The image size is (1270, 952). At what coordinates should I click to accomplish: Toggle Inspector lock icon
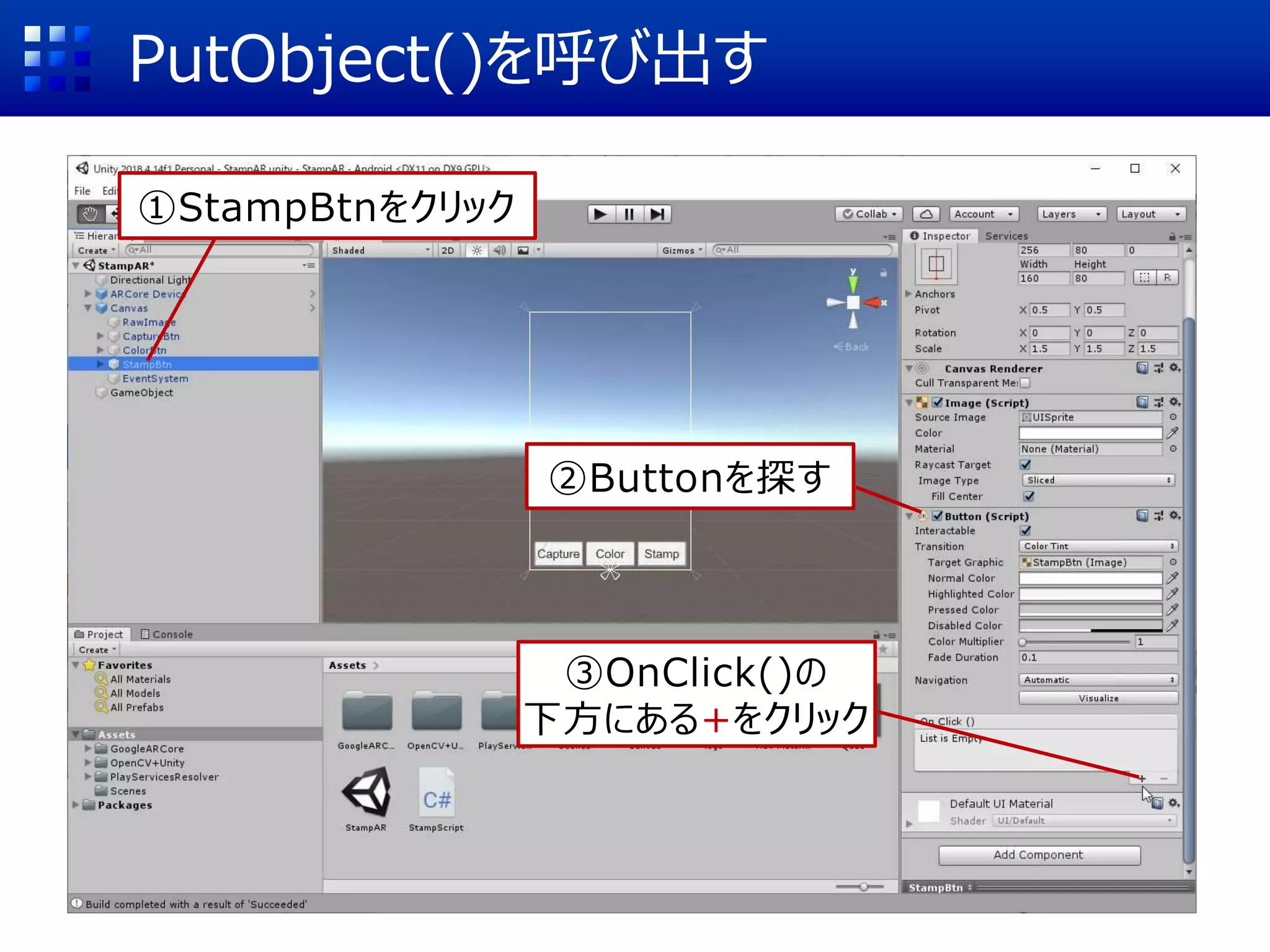(x=1171, y=236)
